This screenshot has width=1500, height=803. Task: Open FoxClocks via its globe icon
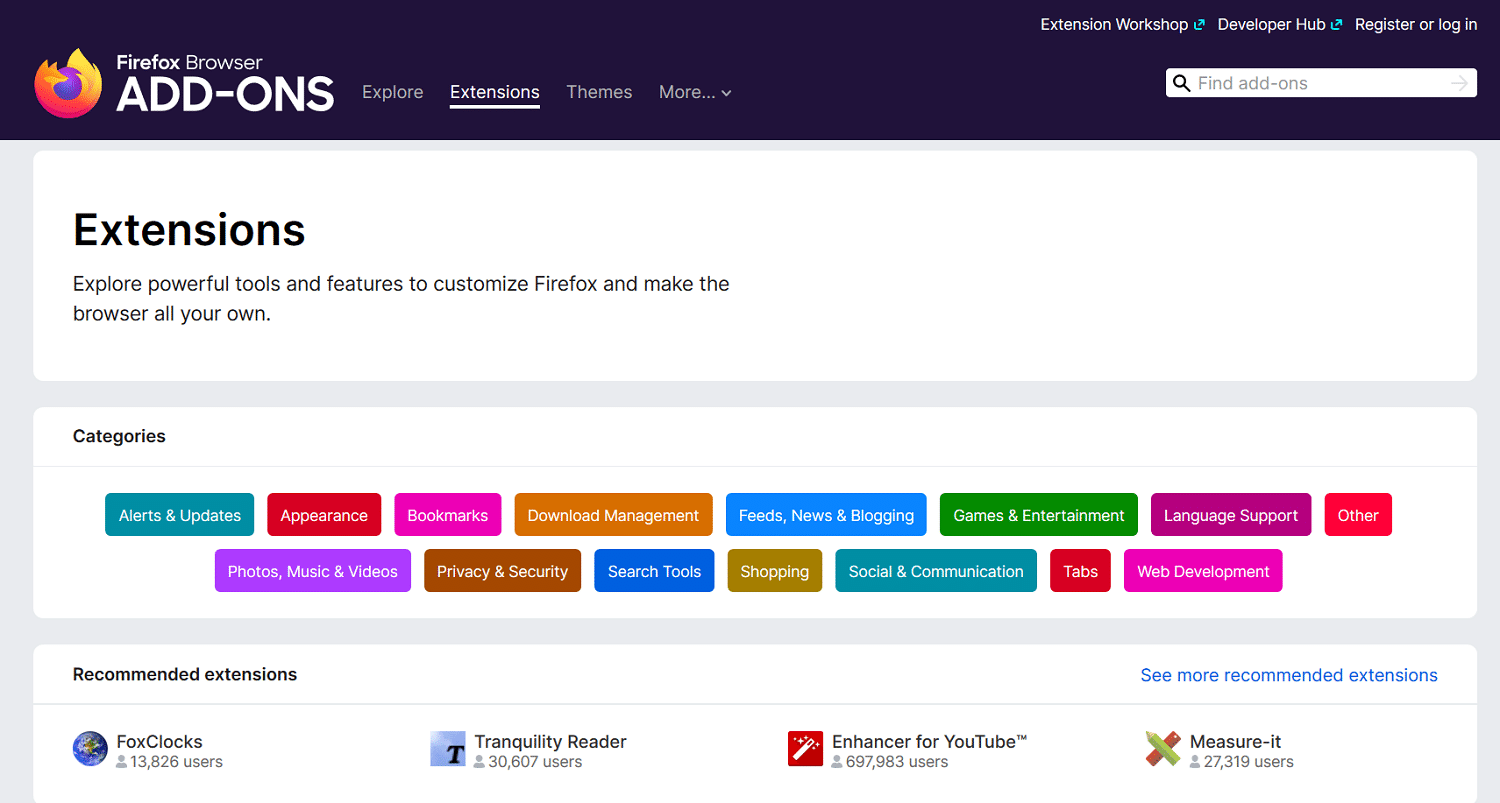[x=90, y=748]
